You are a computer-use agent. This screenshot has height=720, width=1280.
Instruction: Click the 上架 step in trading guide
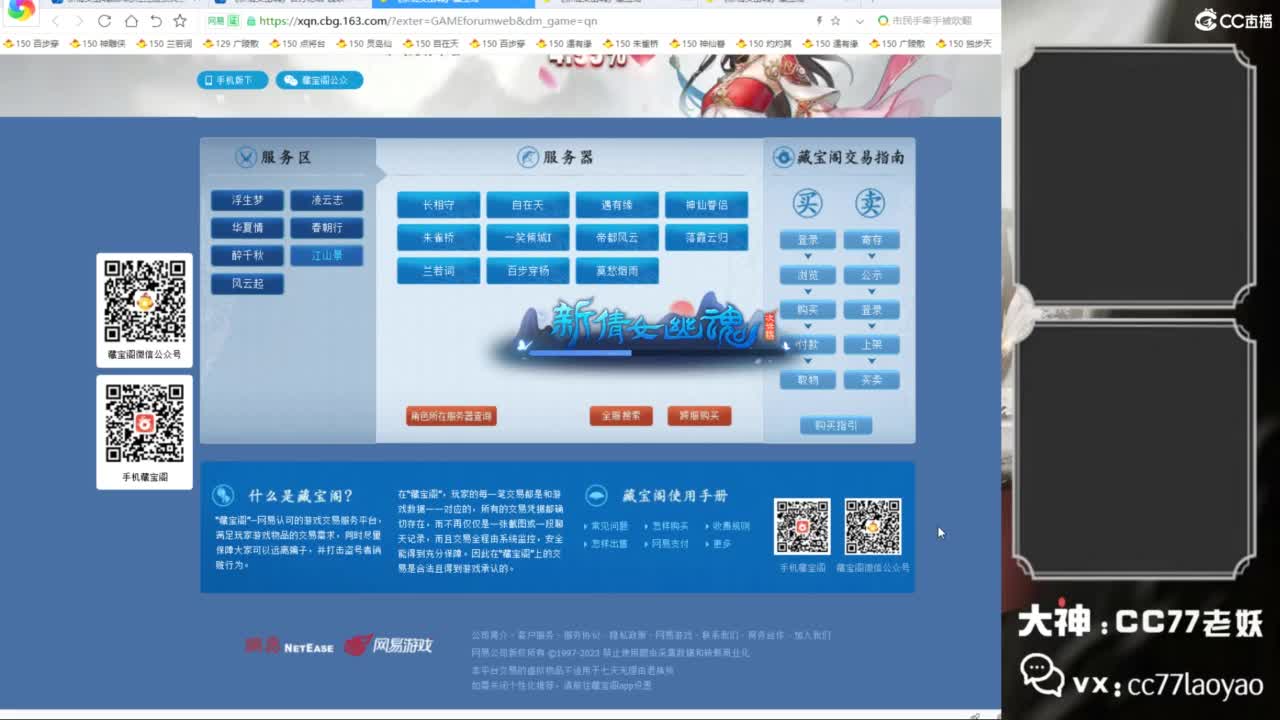[x=872, y=345]
